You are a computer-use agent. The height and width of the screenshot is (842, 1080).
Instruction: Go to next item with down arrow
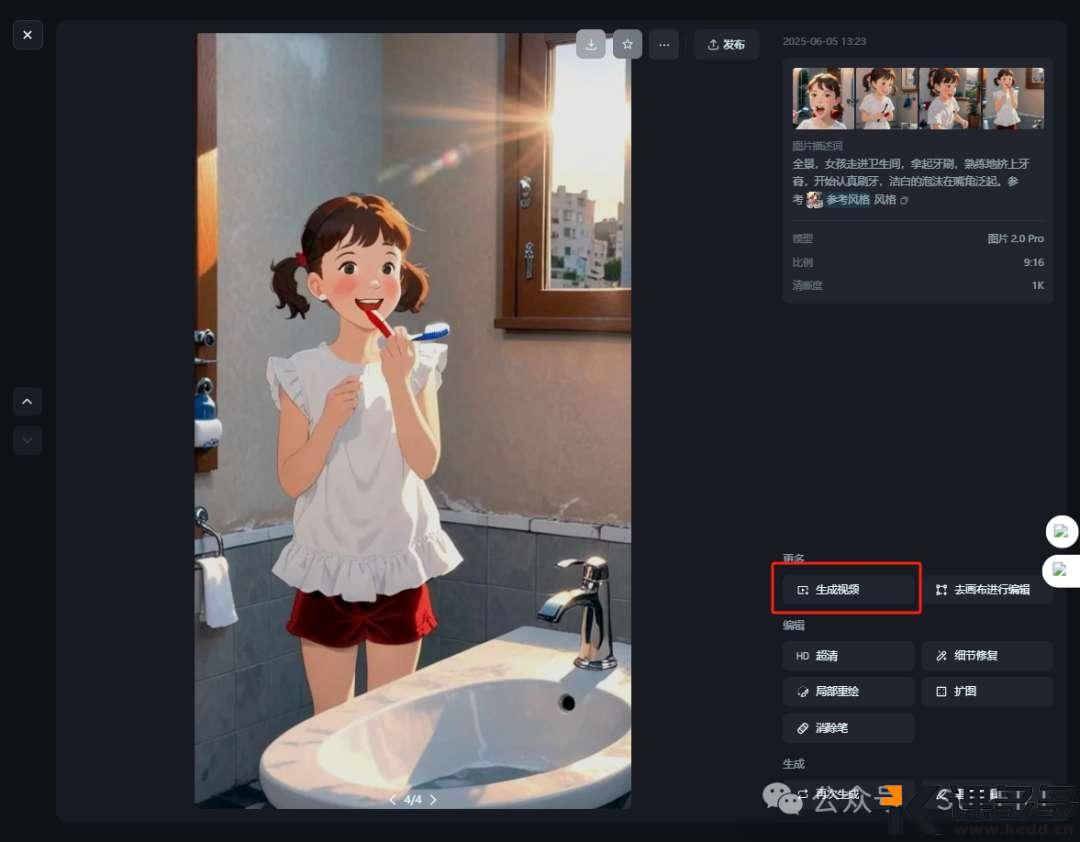pyautogui.click(x=27, y=440)
